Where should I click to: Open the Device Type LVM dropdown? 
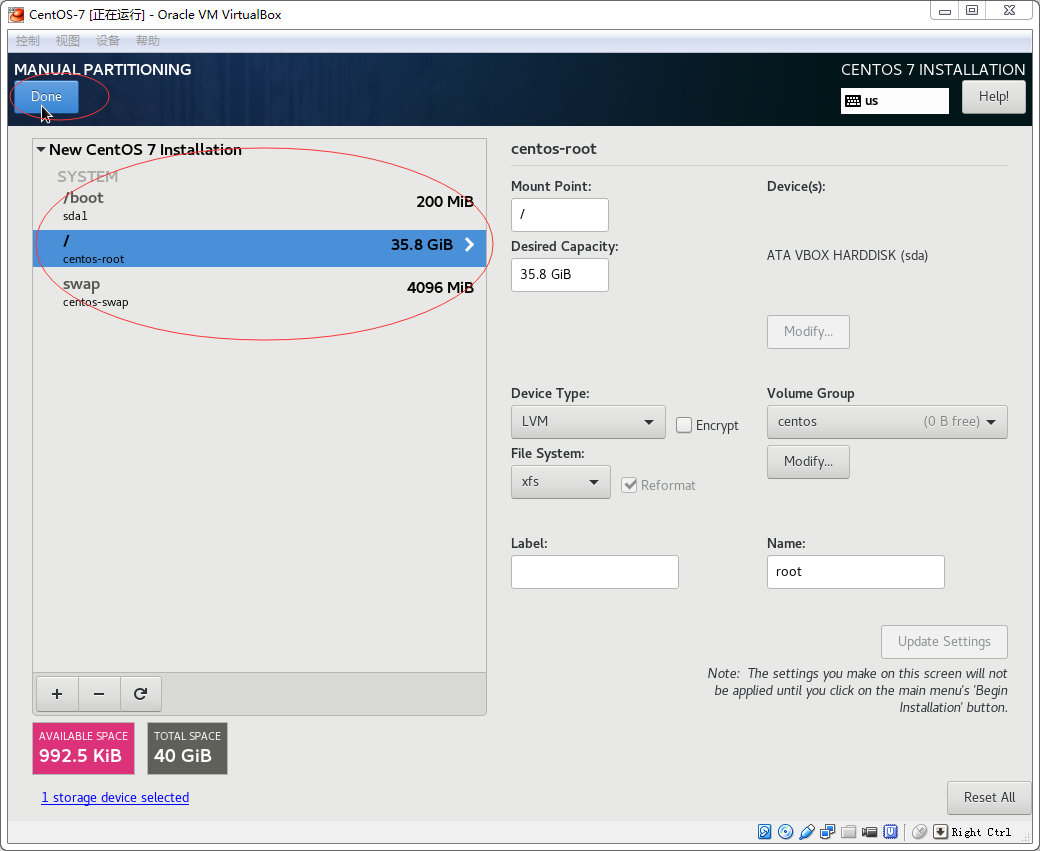coord(588,422)
